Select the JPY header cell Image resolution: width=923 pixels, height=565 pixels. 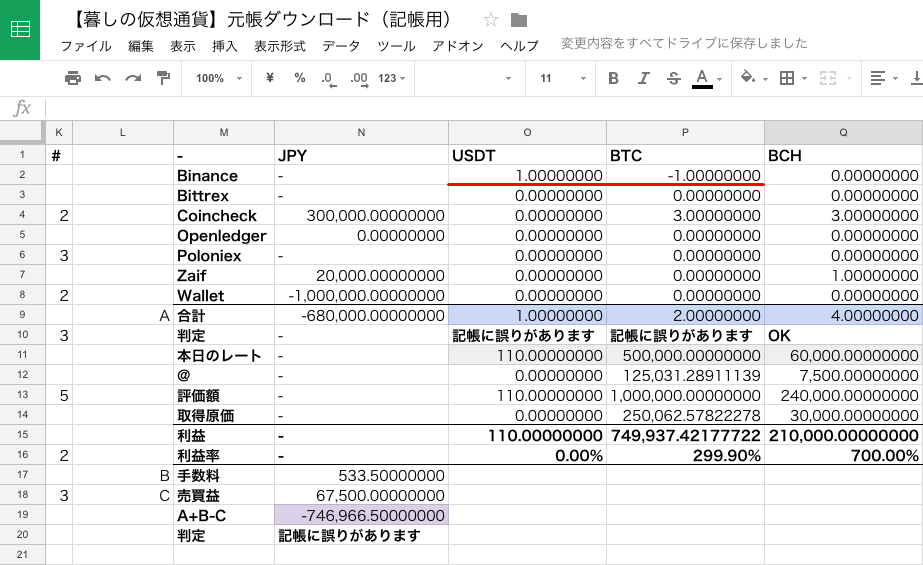click(361, 155)
